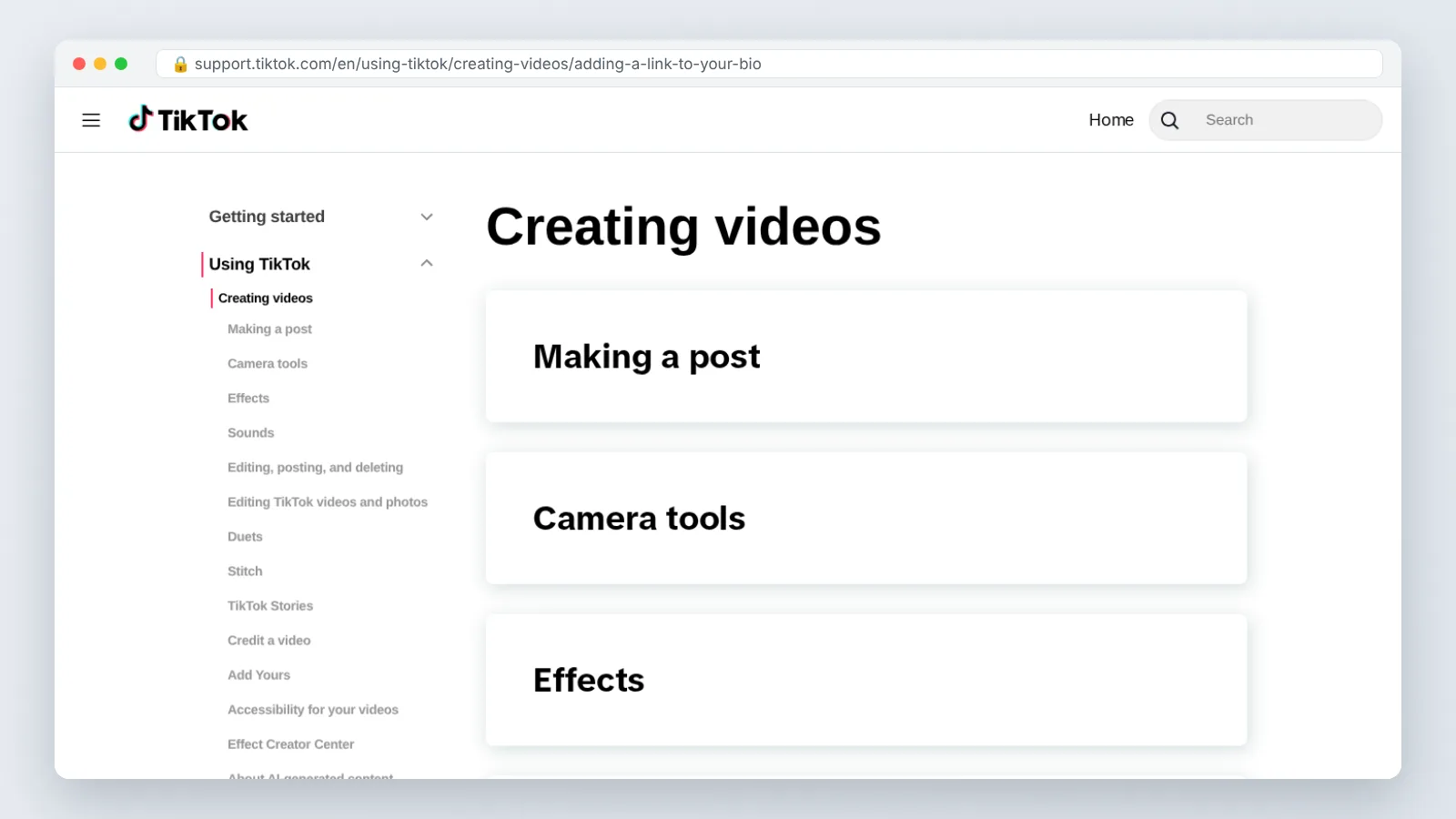Click the green maximize window button
Viewport: 1456px width, 819px height.
tap(121, 64)
